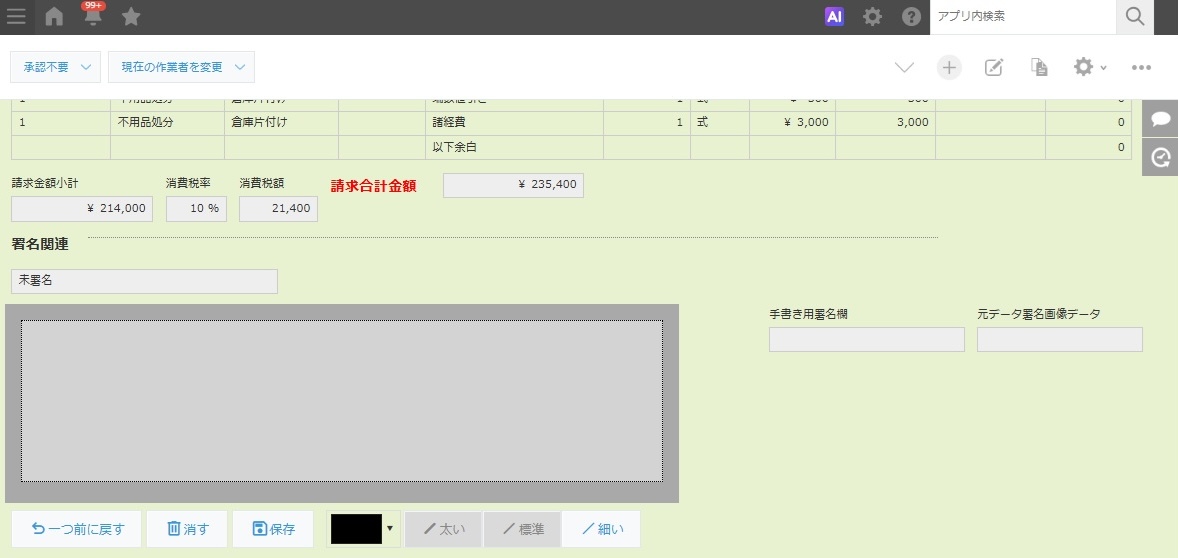Click the ¥ 3,000 unit price cell

(792, 122)
